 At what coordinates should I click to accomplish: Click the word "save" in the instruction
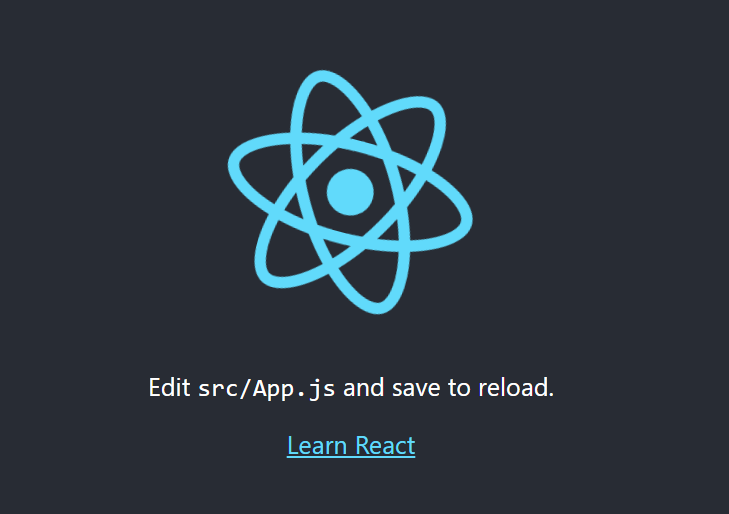(x=416, y=388)
